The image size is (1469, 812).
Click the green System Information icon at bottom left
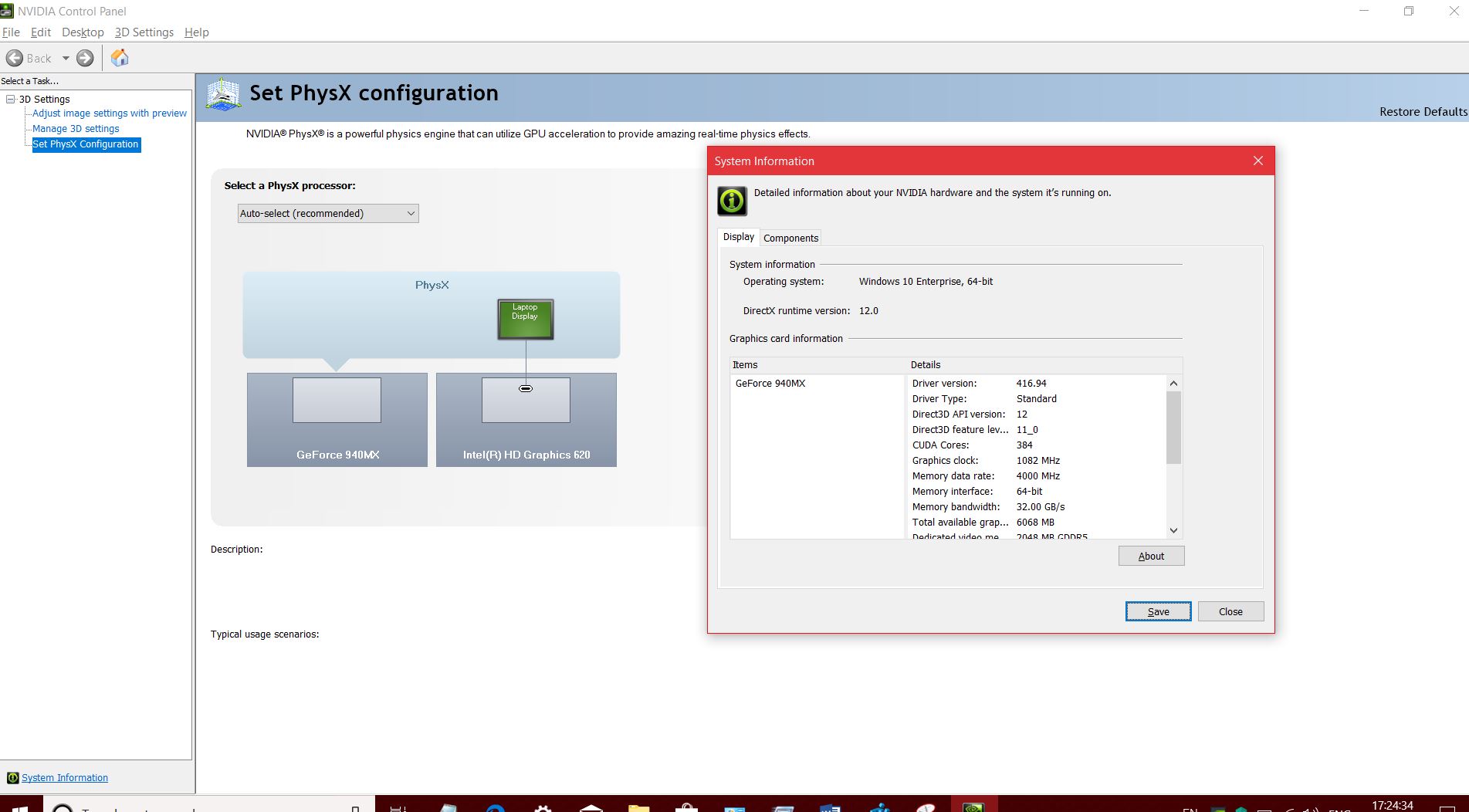12,778
